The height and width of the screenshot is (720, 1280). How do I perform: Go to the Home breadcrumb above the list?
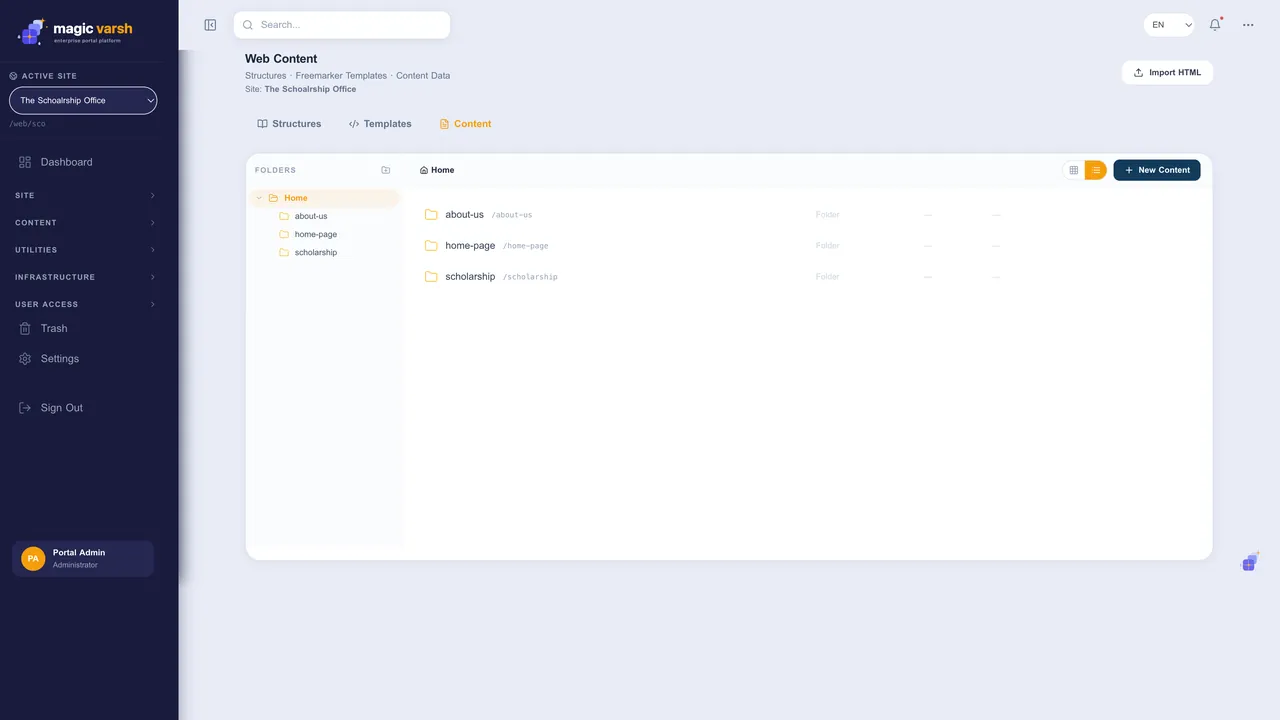tap(437, 170)
